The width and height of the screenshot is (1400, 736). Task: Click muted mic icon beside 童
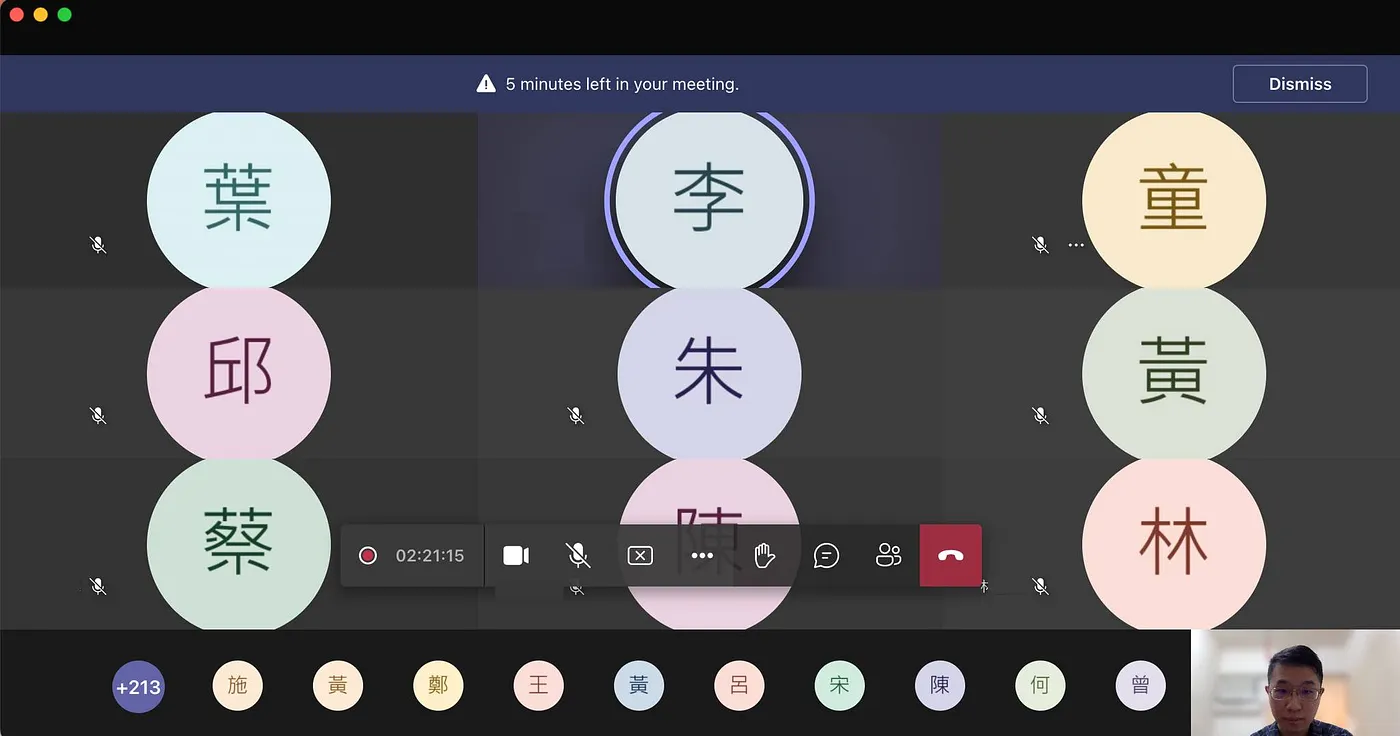(x=1040, y=244)
